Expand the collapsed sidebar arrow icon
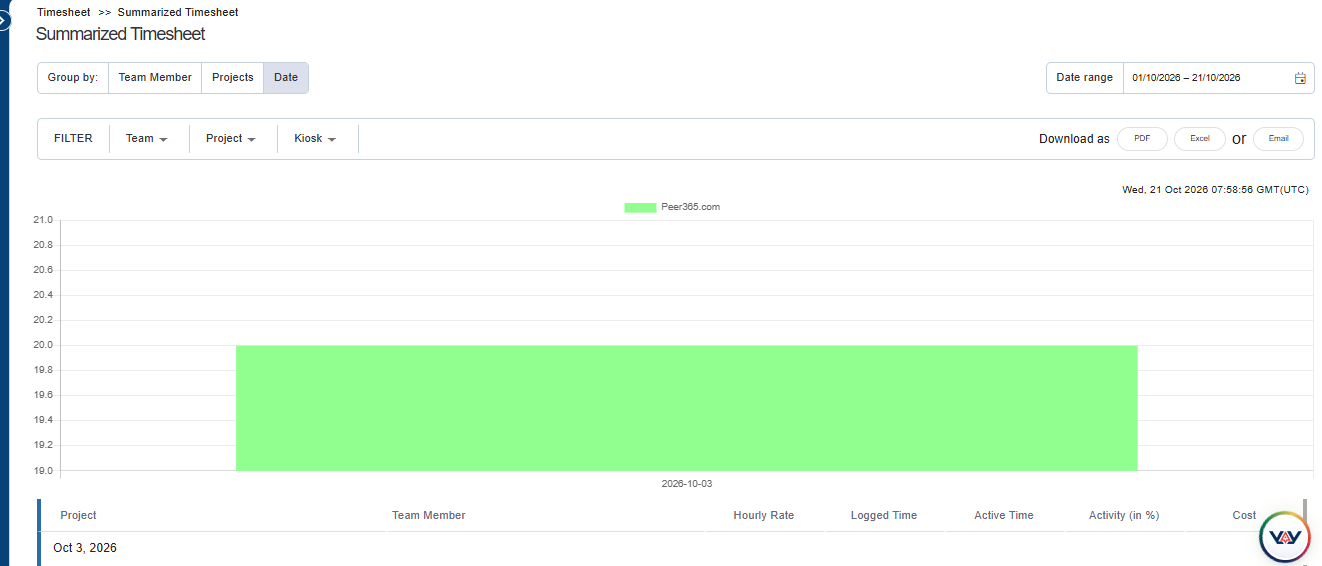1322x566 pixels. pos(3,19)
